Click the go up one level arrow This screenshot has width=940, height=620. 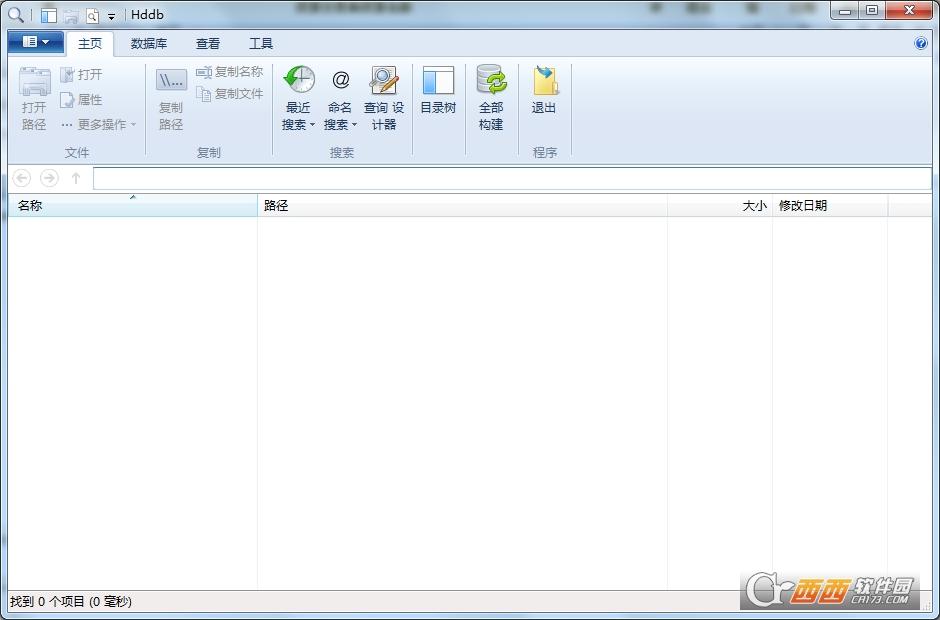click(x=76, y=178)
